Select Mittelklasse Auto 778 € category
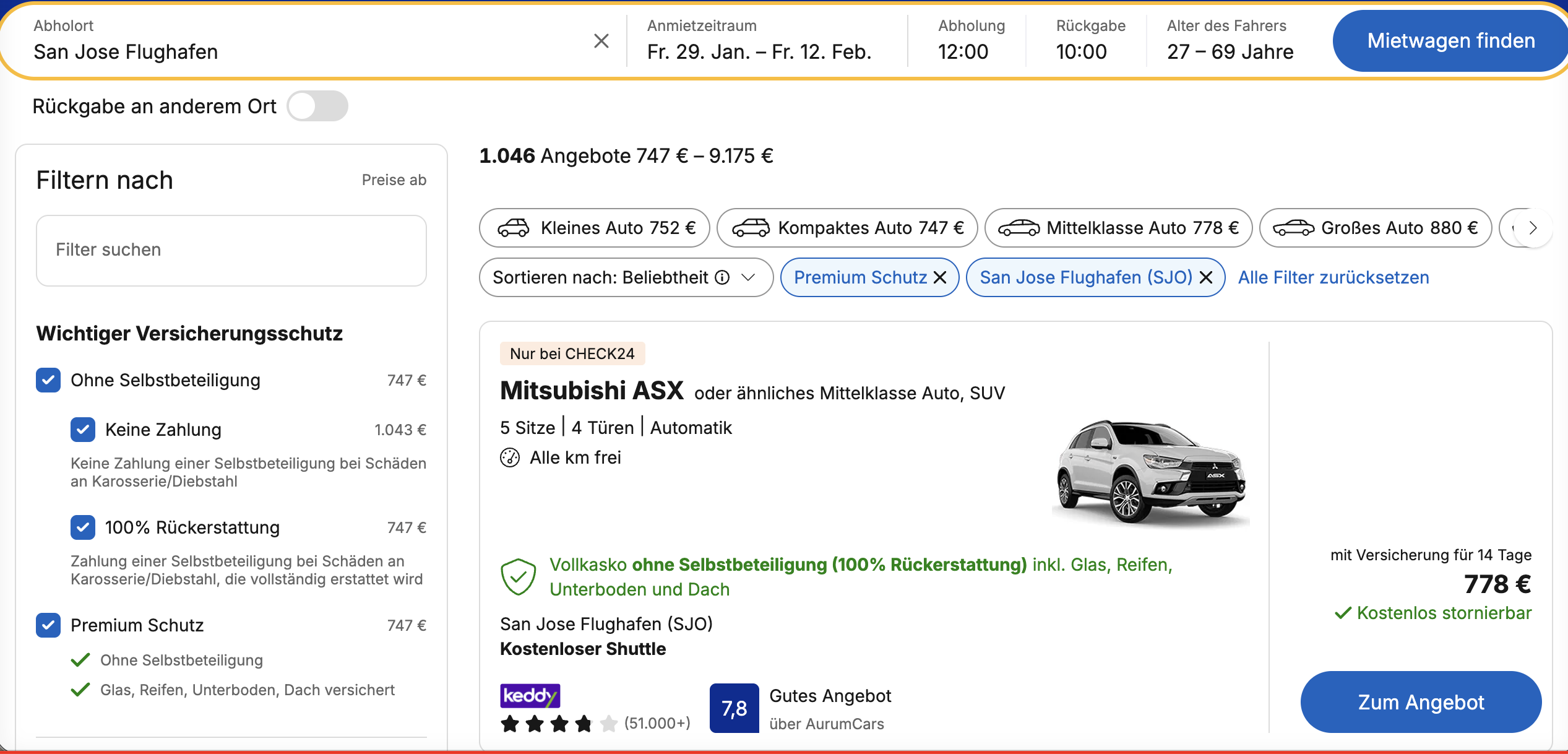The image size is (1568, 754). click(1118, 228)
